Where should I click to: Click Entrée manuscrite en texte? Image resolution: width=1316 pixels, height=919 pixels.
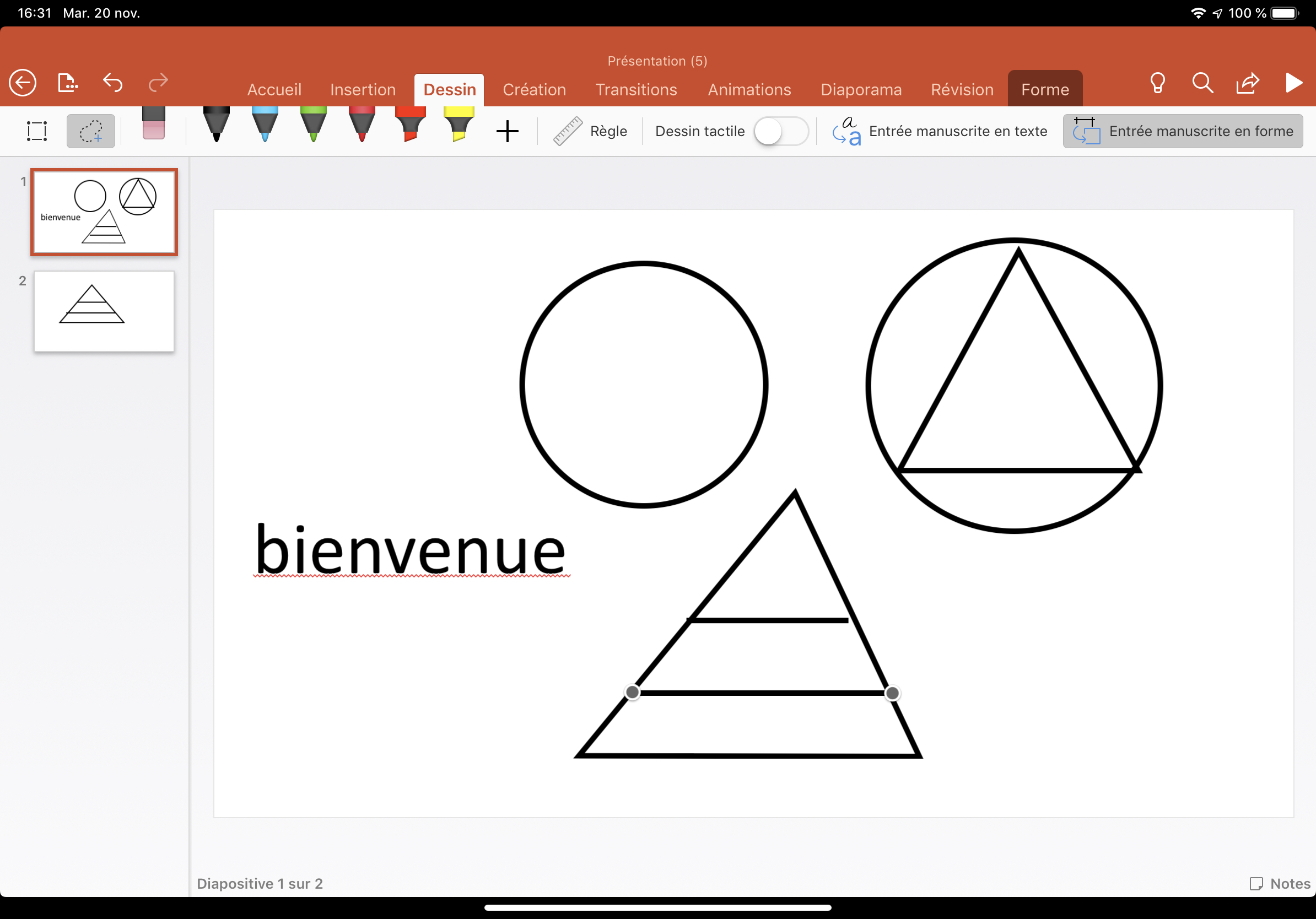click(x=940, y=131)
